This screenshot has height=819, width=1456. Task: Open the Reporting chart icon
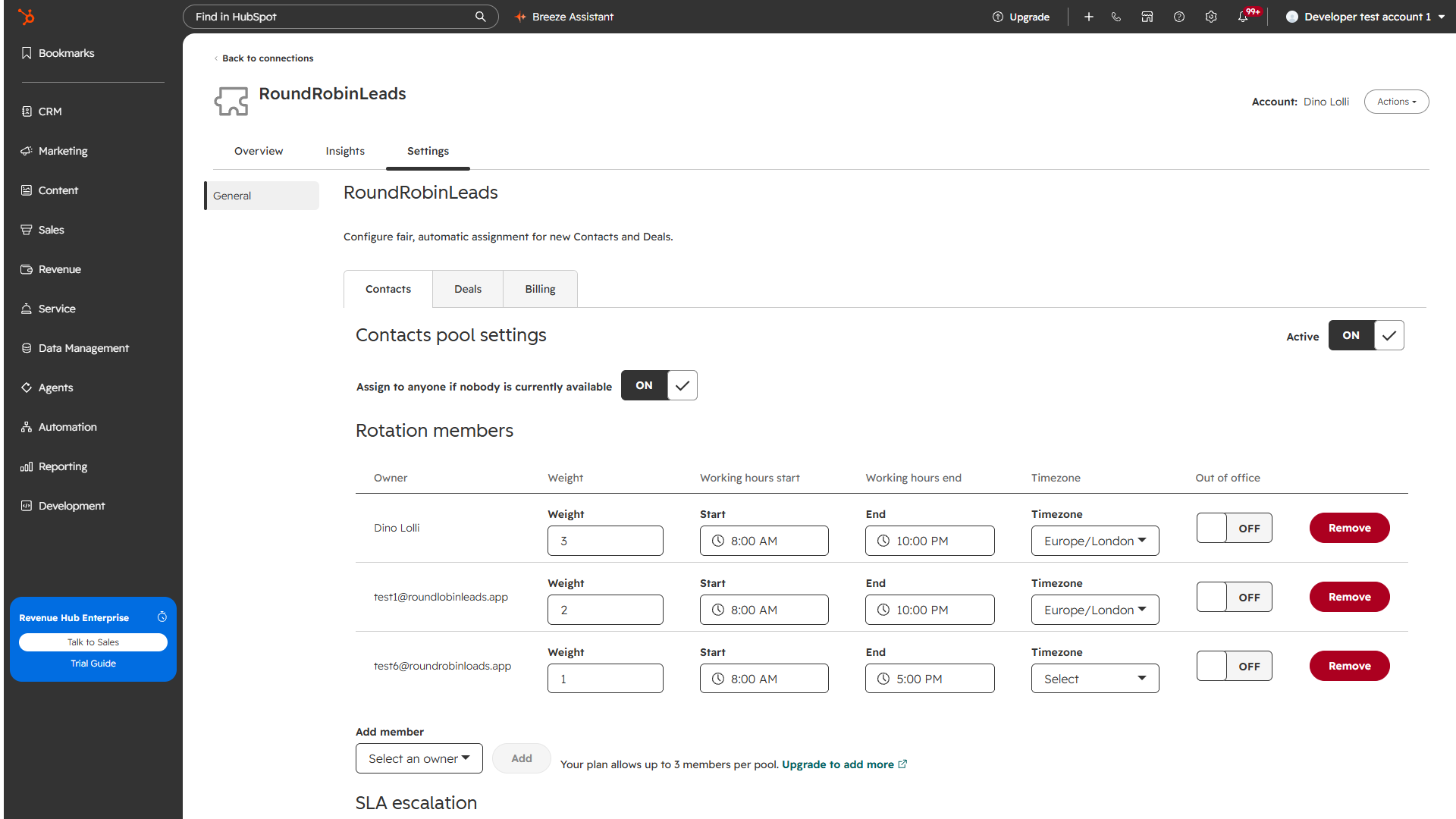[27, 466]
